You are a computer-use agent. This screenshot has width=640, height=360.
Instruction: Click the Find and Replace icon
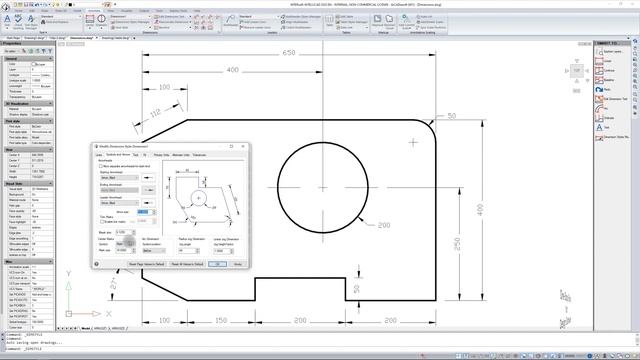43,22
